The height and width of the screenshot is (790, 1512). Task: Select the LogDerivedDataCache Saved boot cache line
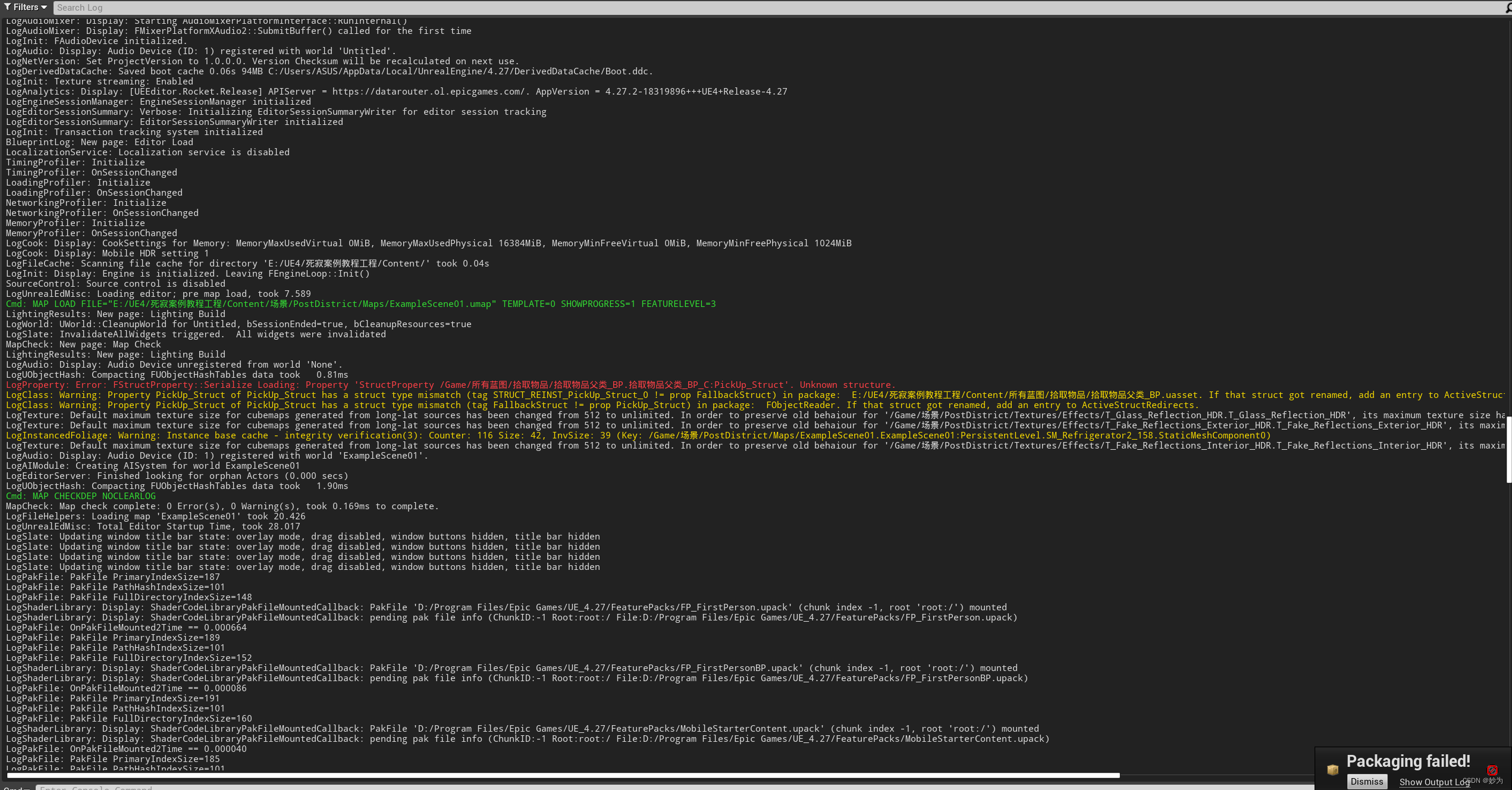click(330, 71)
